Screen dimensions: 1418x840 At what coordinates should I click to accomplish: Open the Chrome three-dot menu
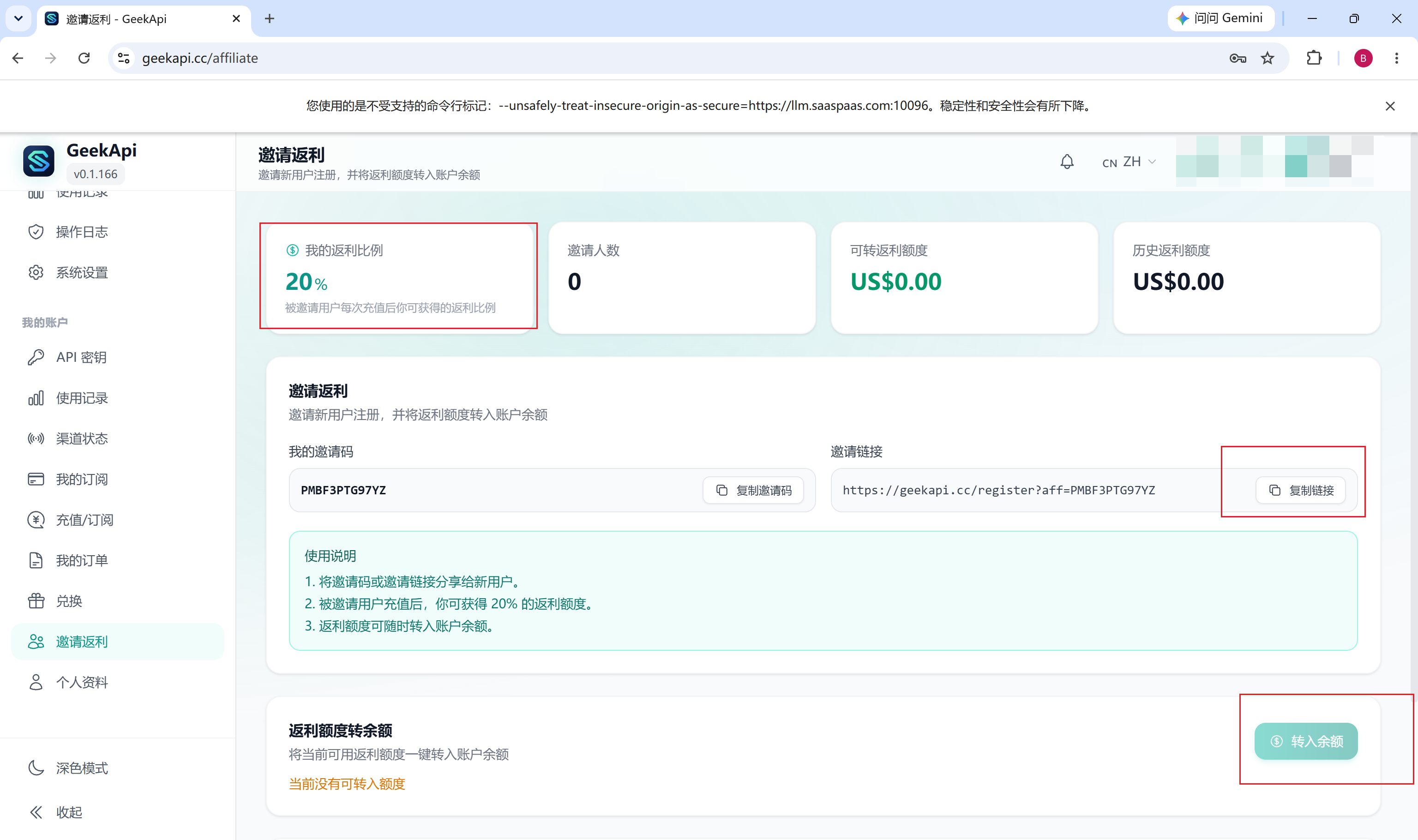click(1396, 58)
